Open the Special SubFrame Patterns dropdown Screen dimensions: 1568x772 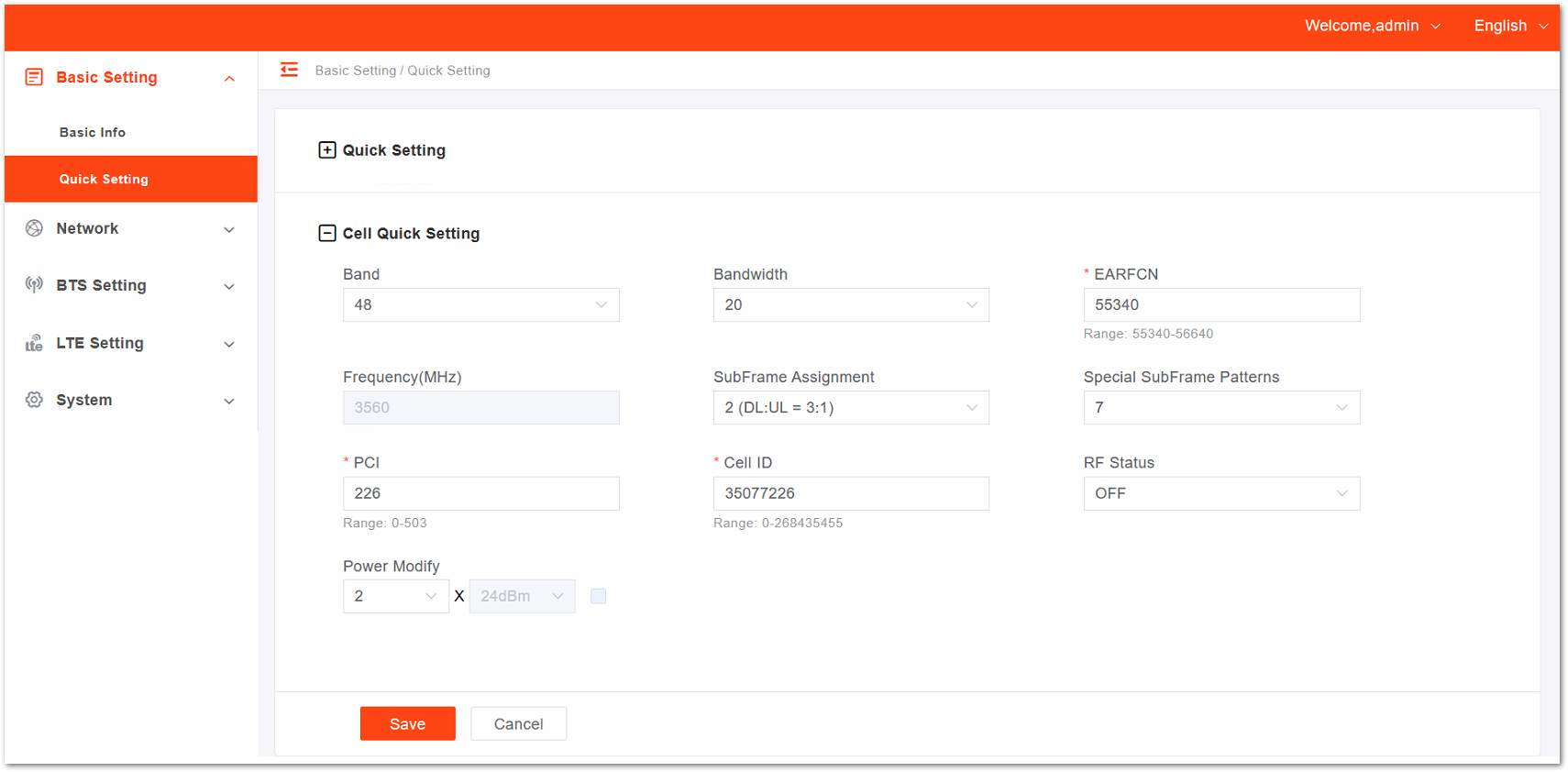coord(1221,408)
